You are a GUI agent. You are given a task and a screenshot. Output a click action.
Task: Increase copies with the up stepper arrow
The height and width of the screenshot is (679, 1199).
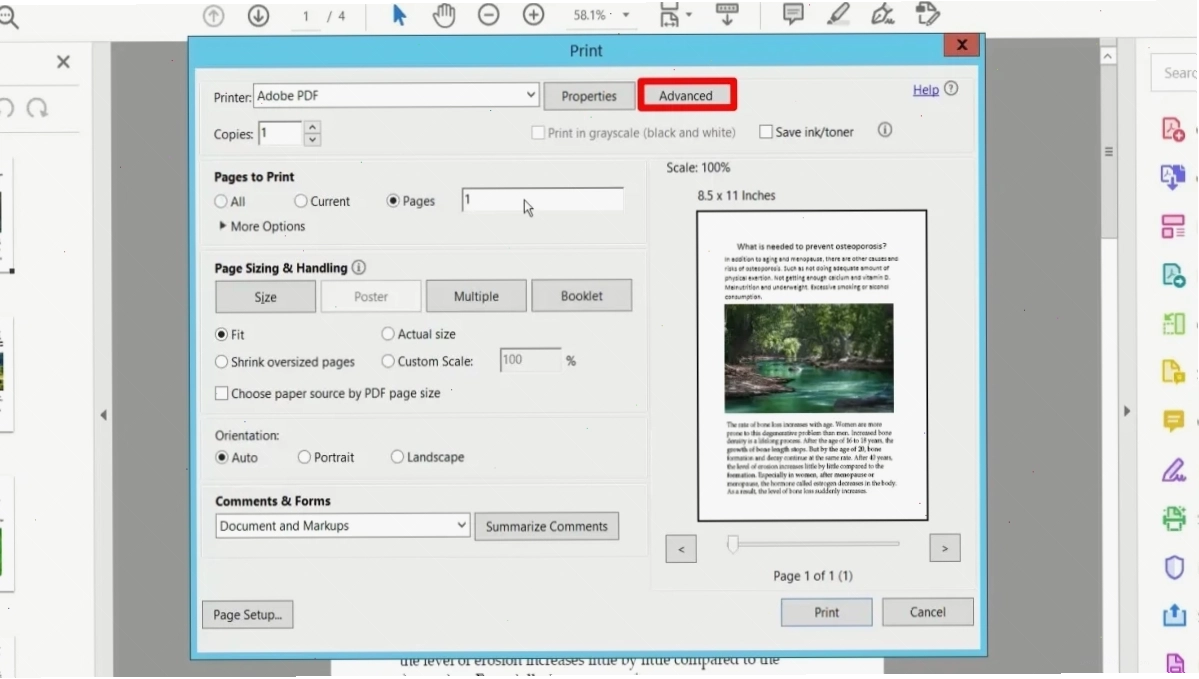point(312,127)
